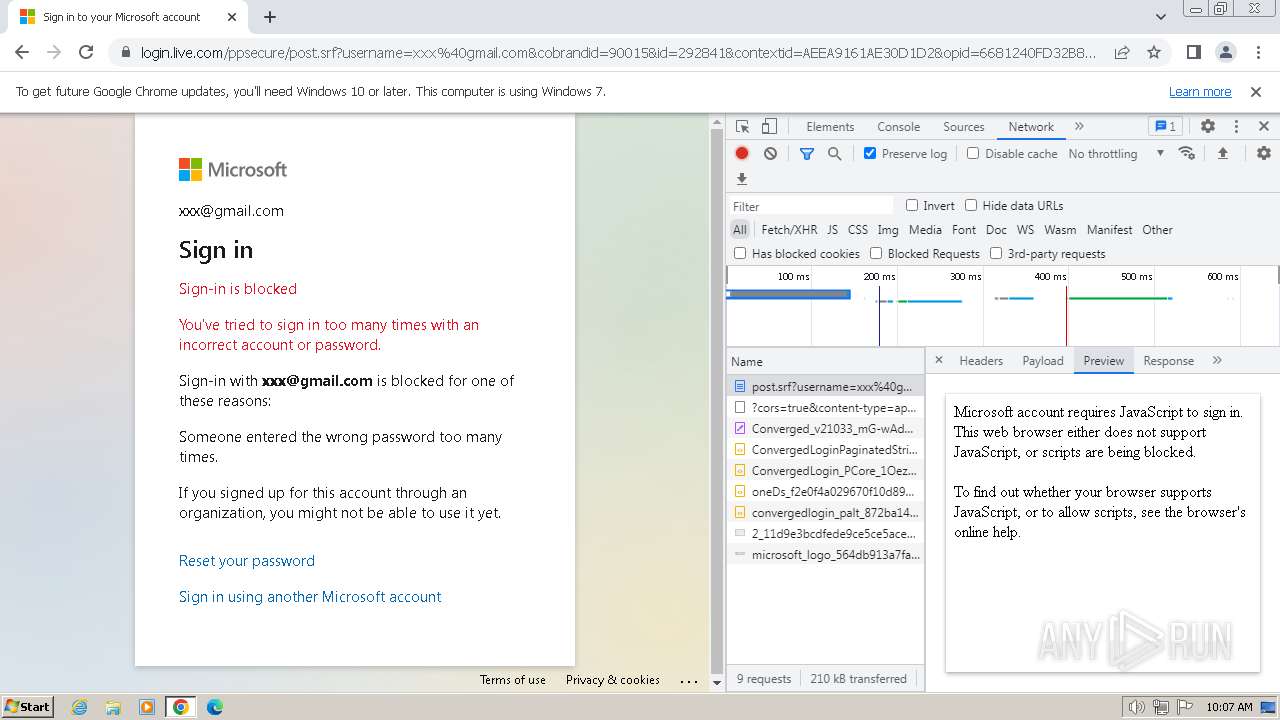Select the inspect element picker icon
Viewport: 1280px width, 720px height.
742,127
